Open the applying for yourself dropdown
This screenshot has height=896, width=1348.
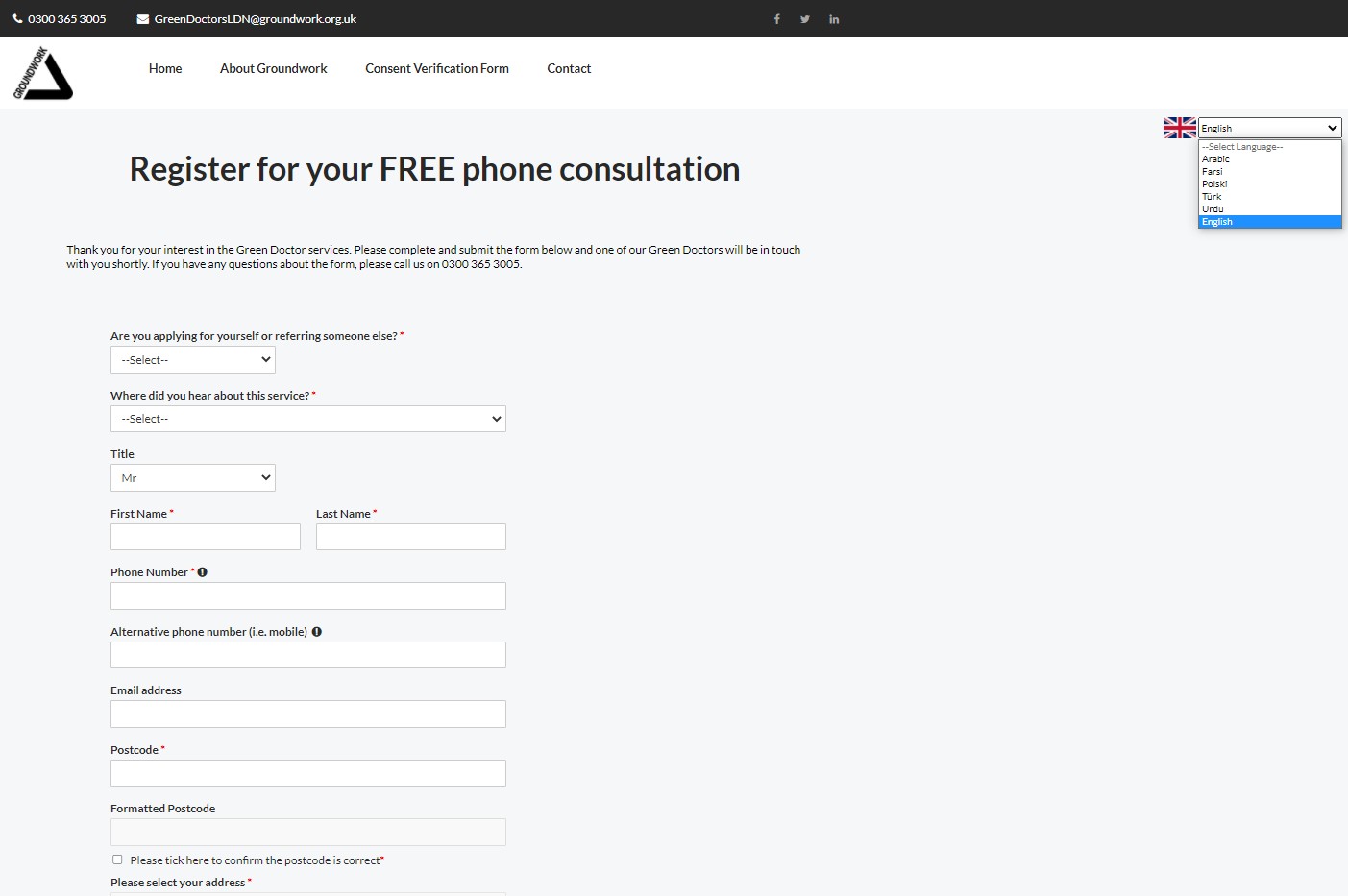[x=193, y=360]
